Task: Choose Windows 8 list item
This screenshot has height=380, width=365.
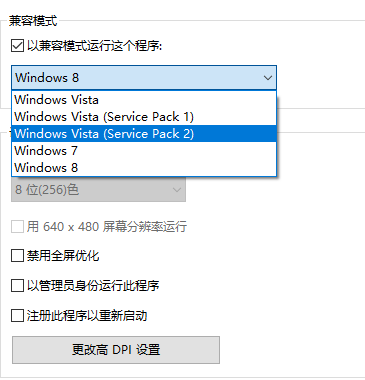Action: pyautogui.click(x=144, y=167)
